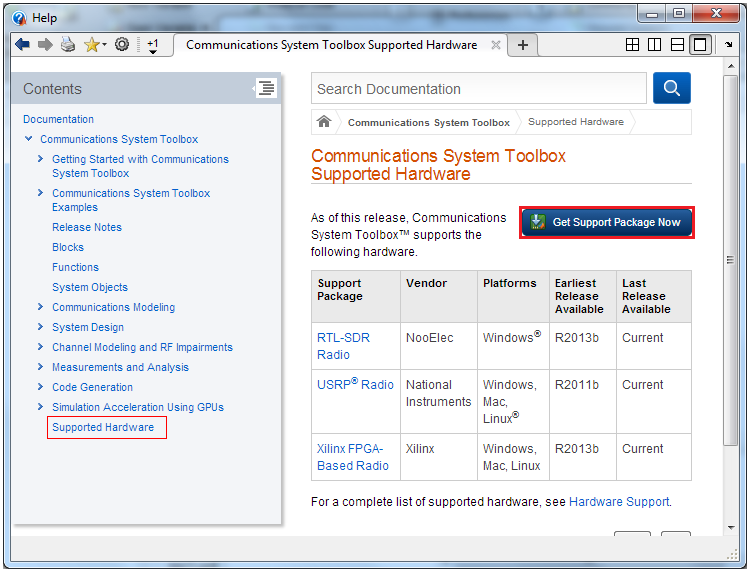
Task: Open the Functions link
Action: pos(76,267)
